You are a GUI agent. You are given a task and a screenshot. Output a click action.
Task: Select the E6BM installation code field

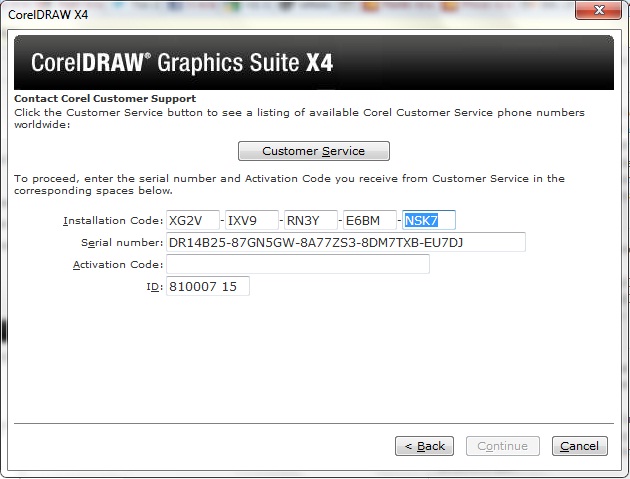370,220
